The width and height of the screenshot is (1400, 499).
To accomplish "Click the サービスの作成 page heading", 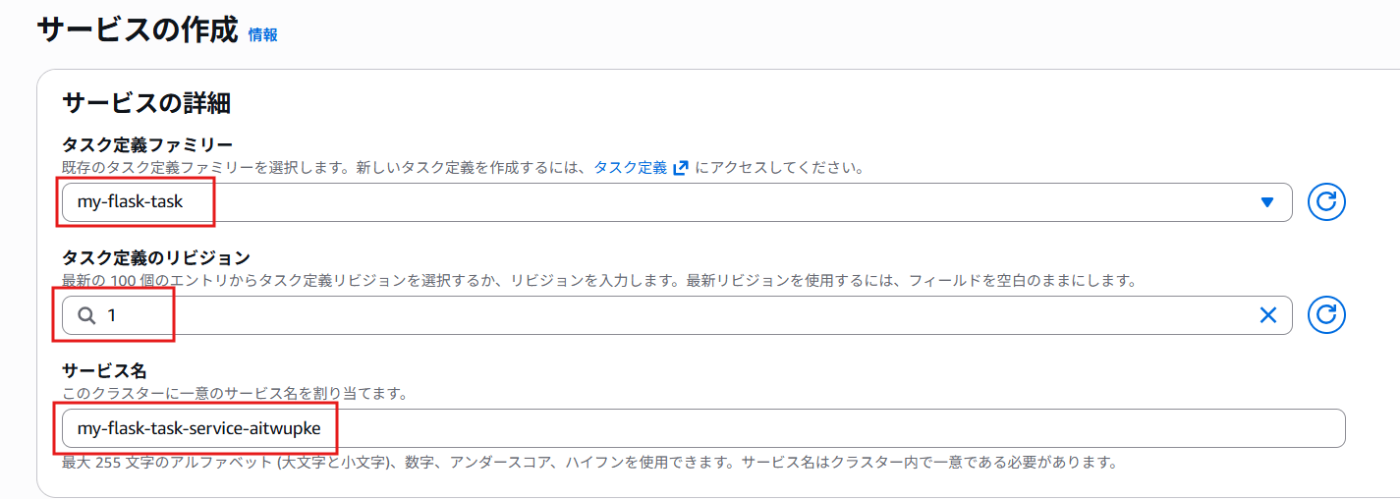I will coord(137,30).
